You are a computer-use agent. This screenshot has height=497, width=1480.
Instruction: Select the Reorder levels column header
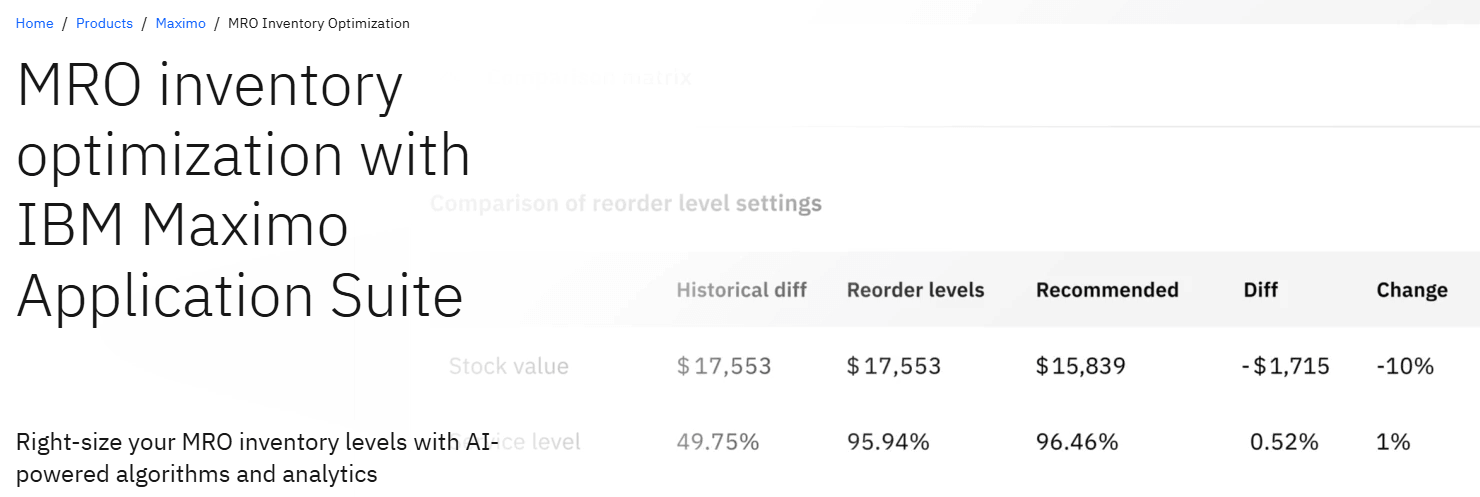coord(915,290)
